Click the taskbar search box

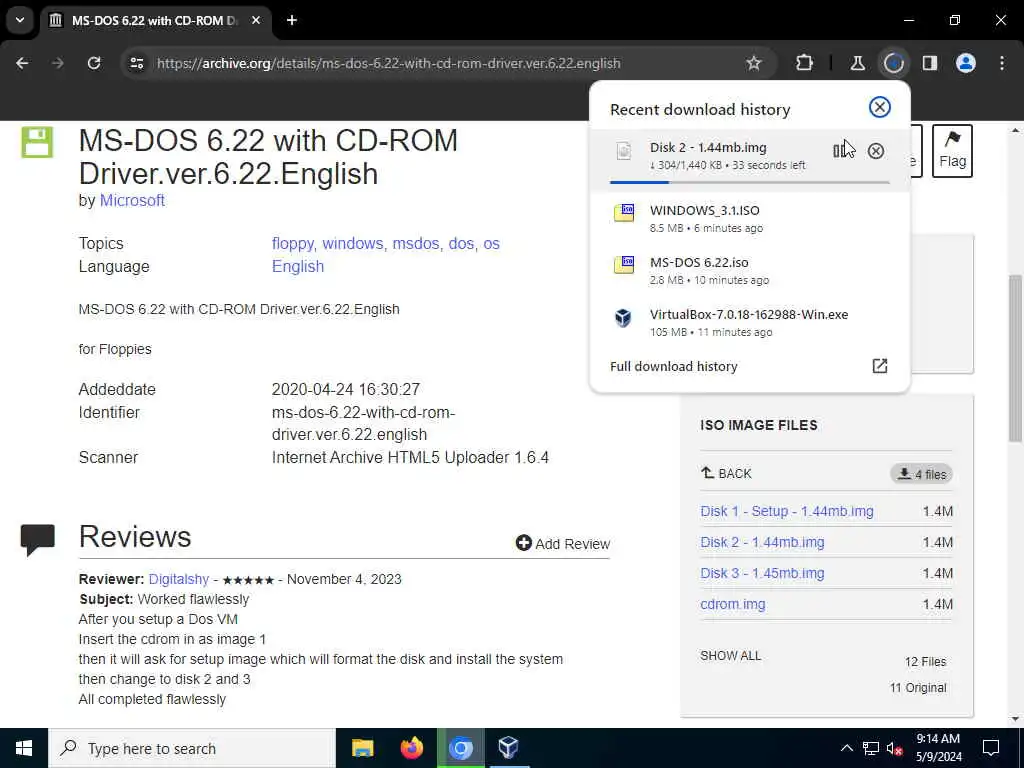click(192, 748)
